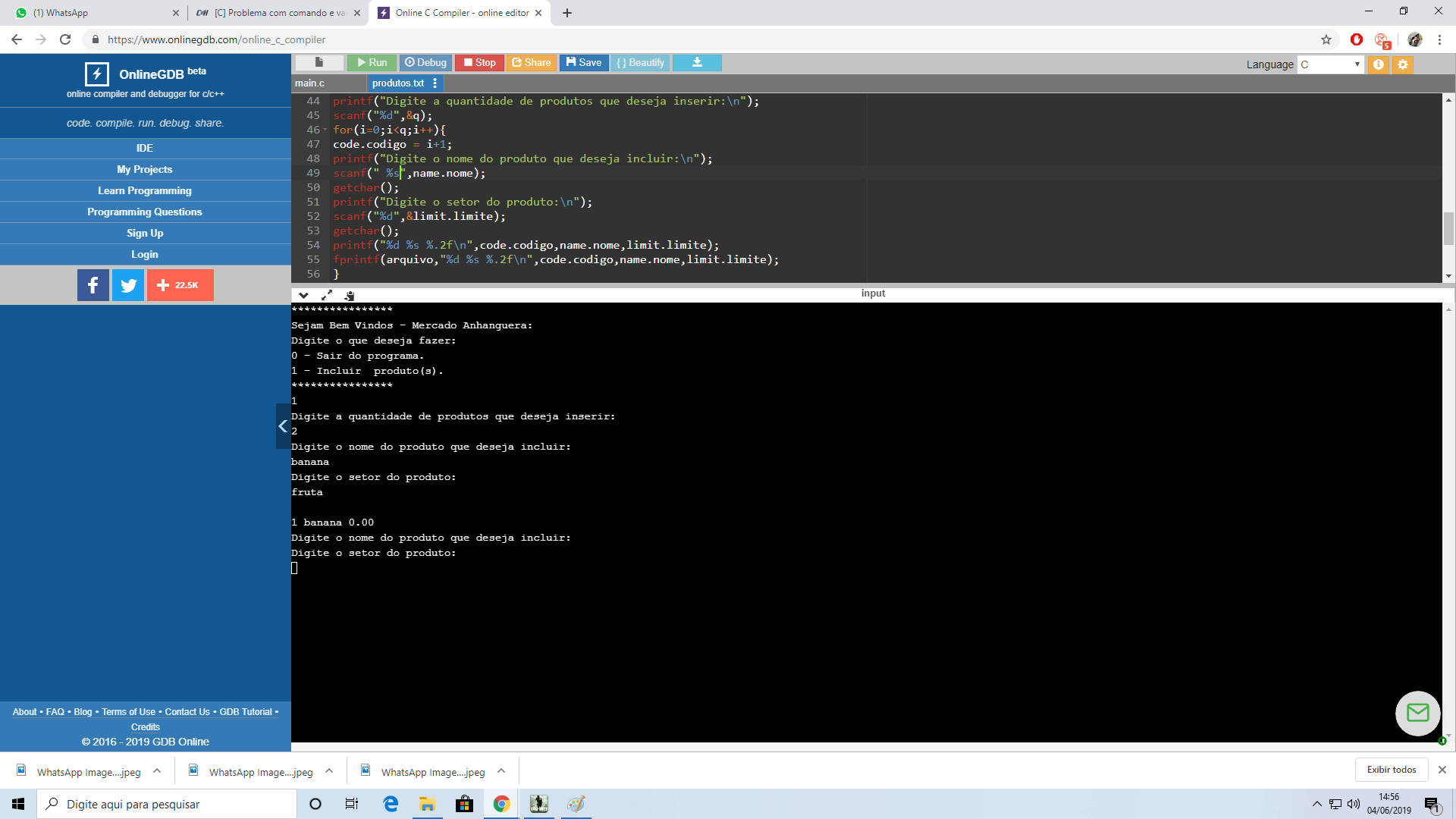Close the Online C Compiler tab
1456x819 pixels.
click(538, 13)
